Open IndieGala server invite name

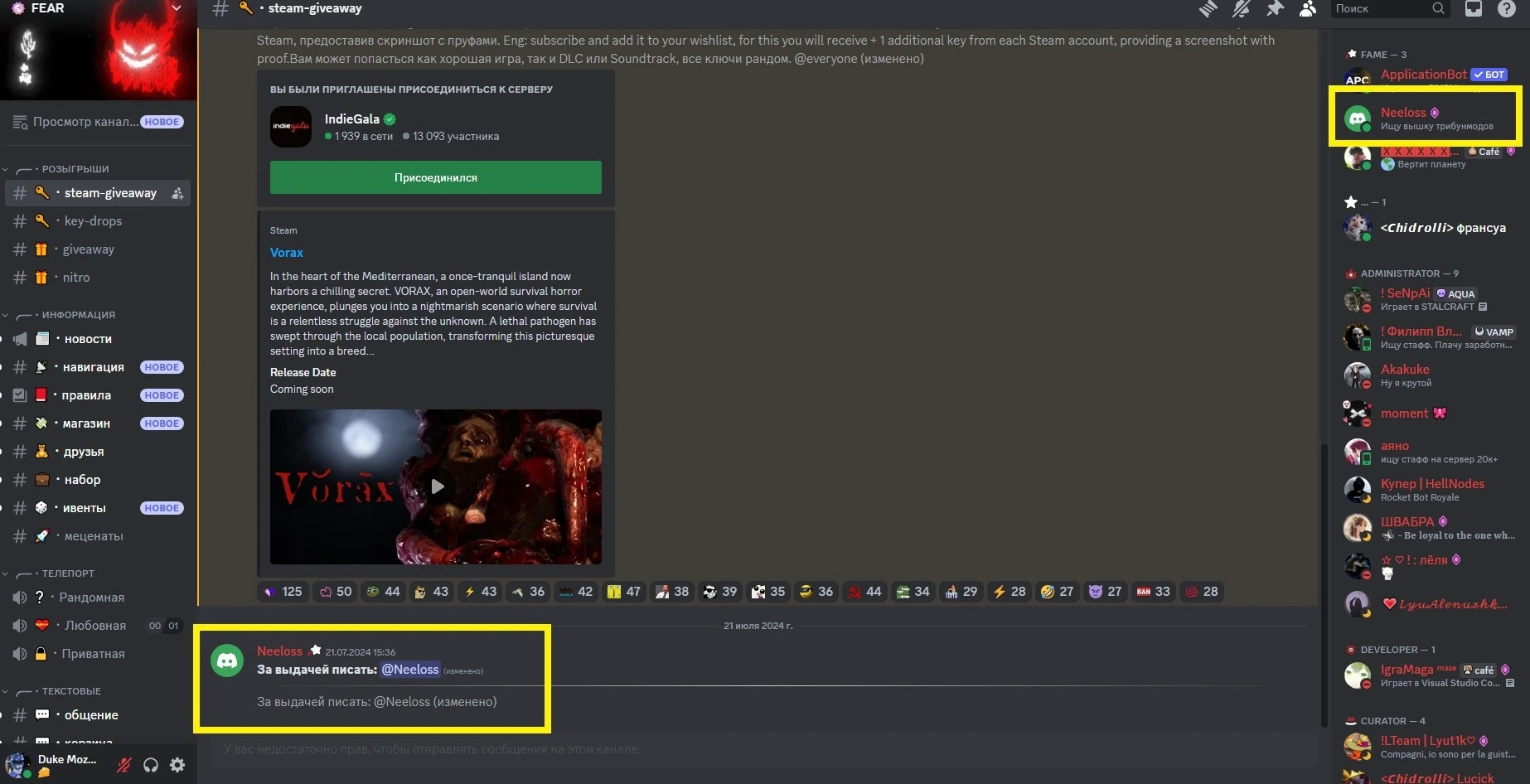(351, 119)
